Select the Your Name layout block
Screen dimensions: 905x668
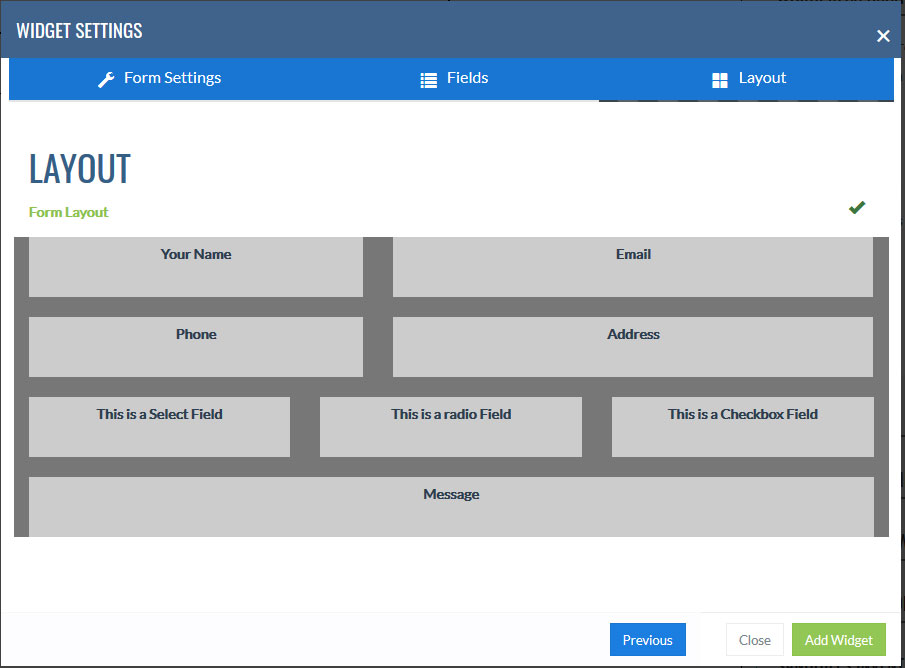click(x=196, y=267)
